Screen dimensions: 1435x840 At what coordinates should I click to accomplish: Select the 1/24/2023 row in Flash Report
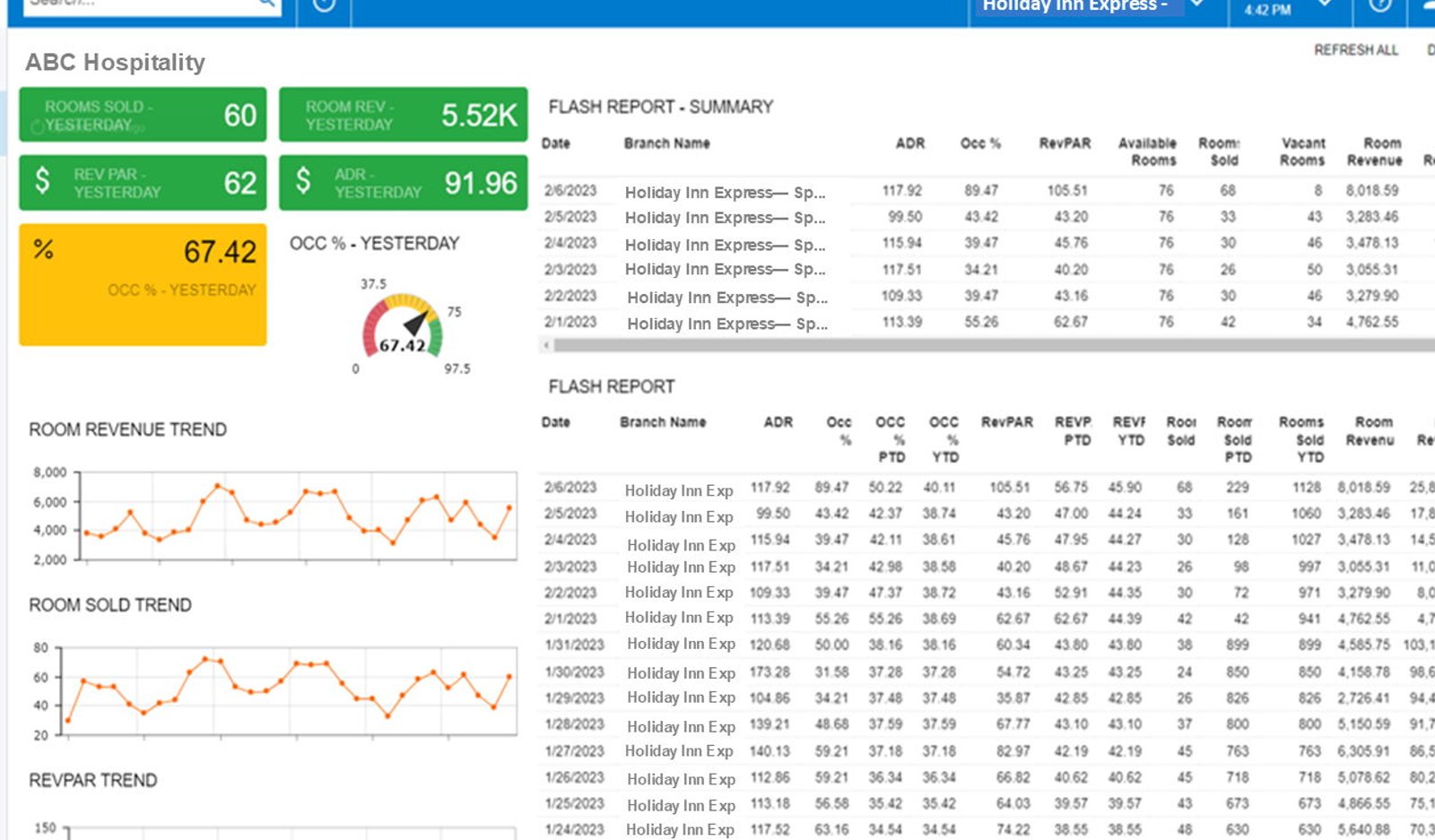click(x=987, y=829)
